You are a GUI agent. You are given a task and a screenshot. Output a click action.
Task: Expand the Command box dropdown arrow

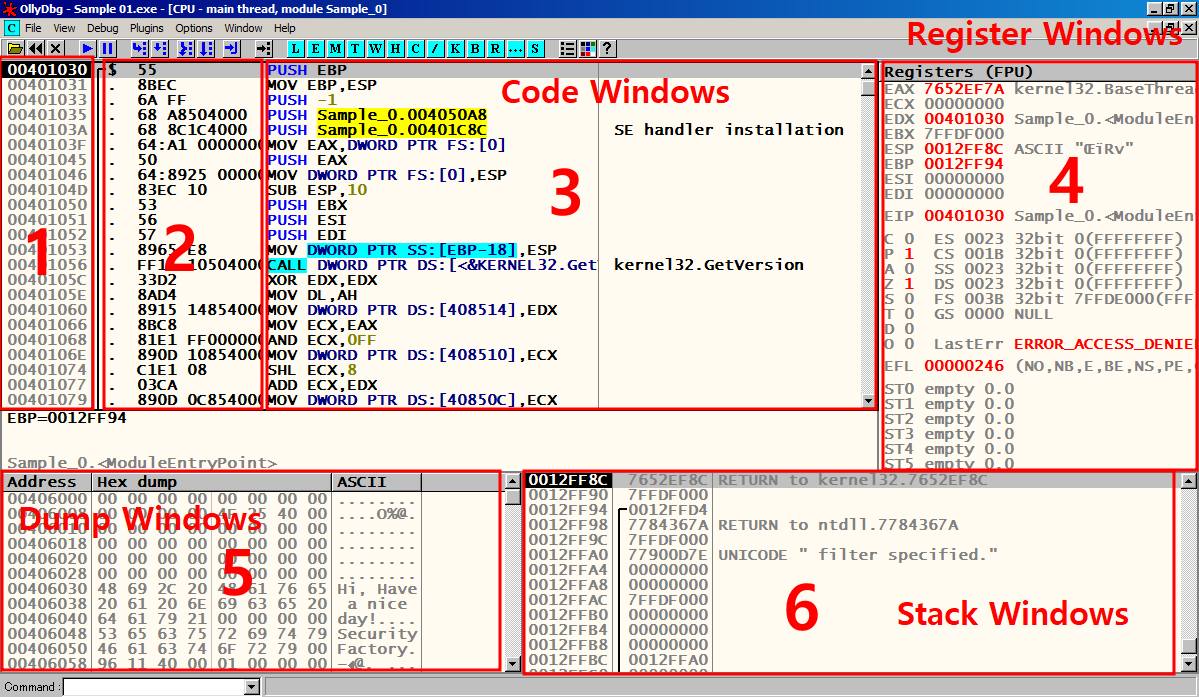[252, 687]
